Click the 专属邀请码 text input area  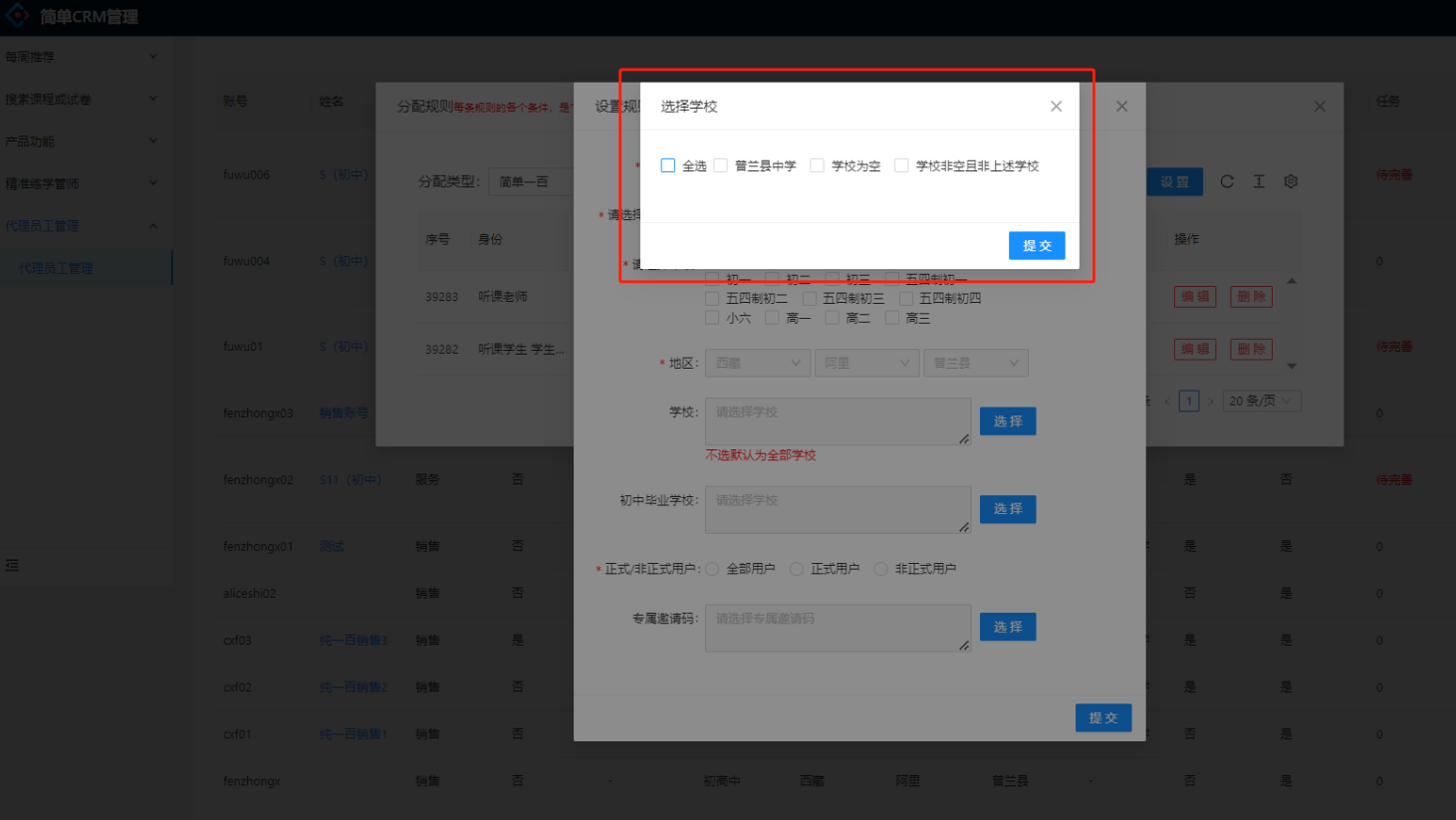[x=837, y=628]
